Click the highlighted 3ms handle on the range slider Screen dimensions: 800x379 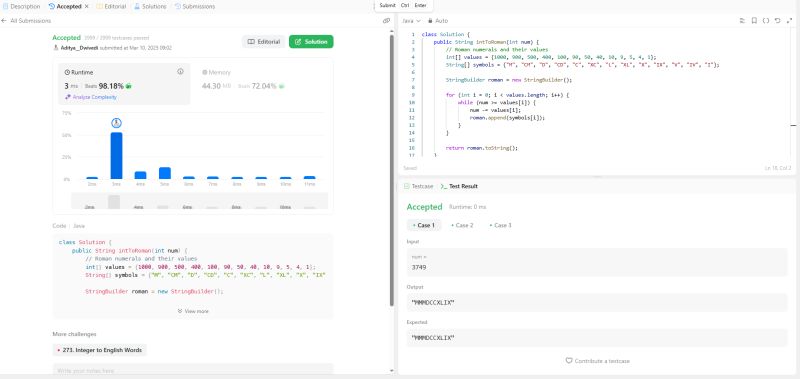pyautogui.click(x=114, y=201)
